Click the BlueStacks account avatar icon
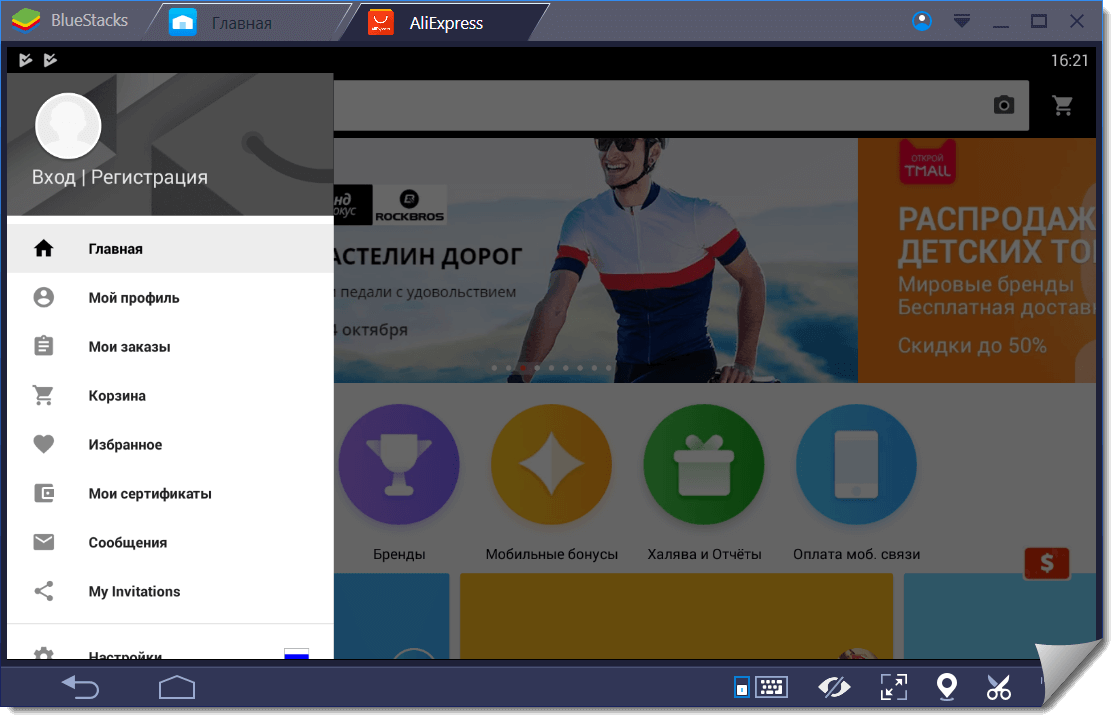Image resolution: width=1118 pixels, height=722 pixels. [922, 21]
